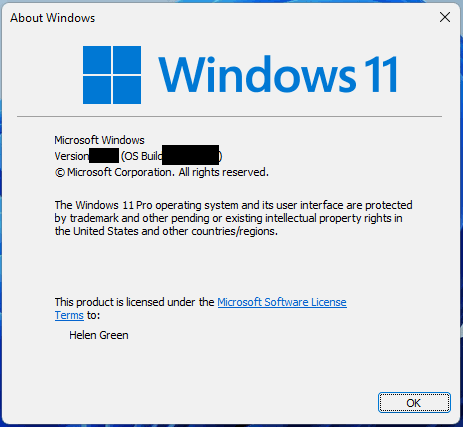Close the About Windows dialog

point(445,17)
